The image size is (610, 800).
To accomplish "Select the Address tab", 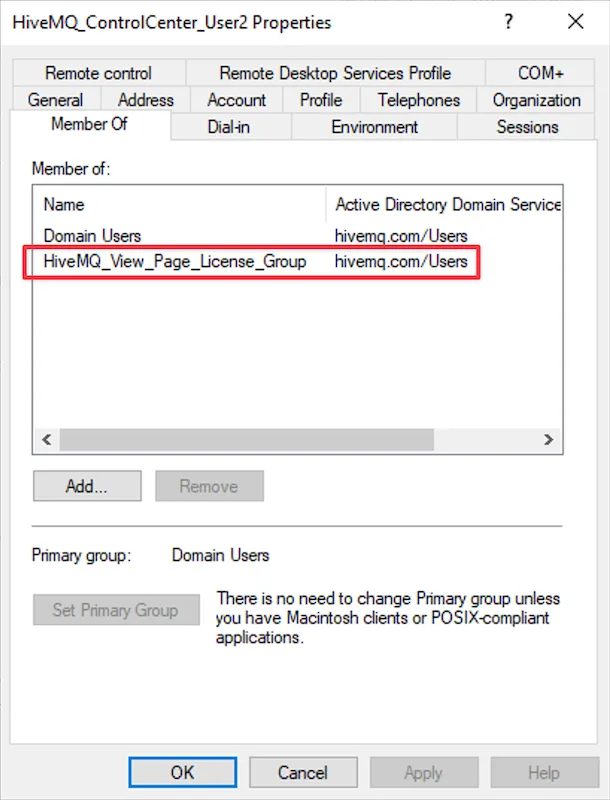I will coord(145,99).
